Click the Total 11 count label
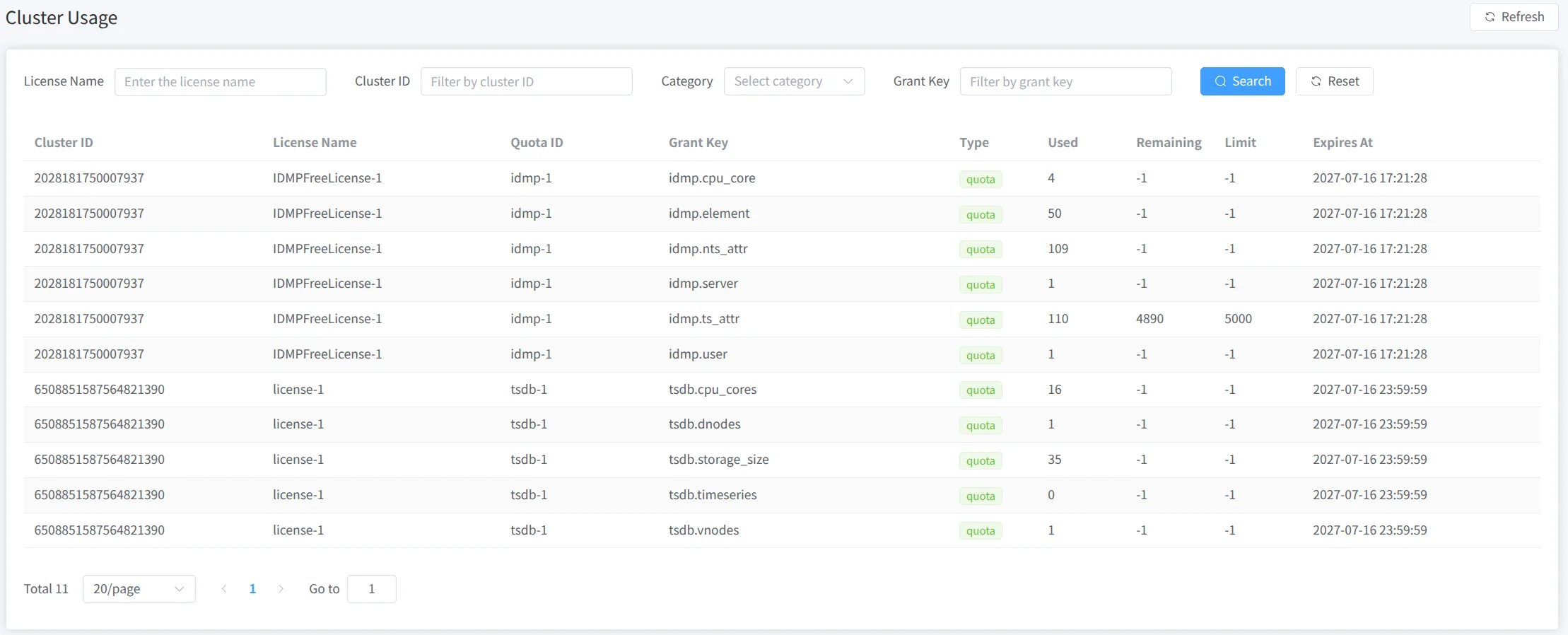This screenshot has height=635, width=1568. (x=46, y=589)
